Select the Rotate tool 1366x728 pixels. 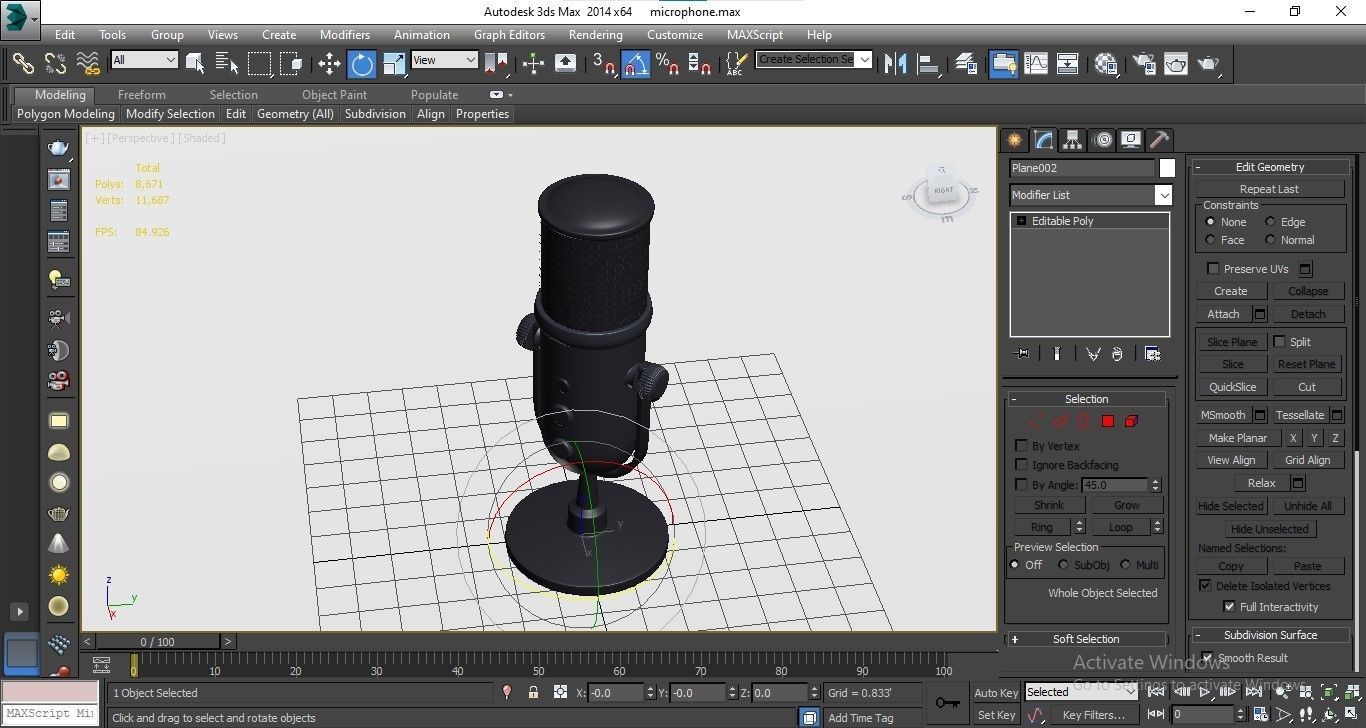pos(362,63)
